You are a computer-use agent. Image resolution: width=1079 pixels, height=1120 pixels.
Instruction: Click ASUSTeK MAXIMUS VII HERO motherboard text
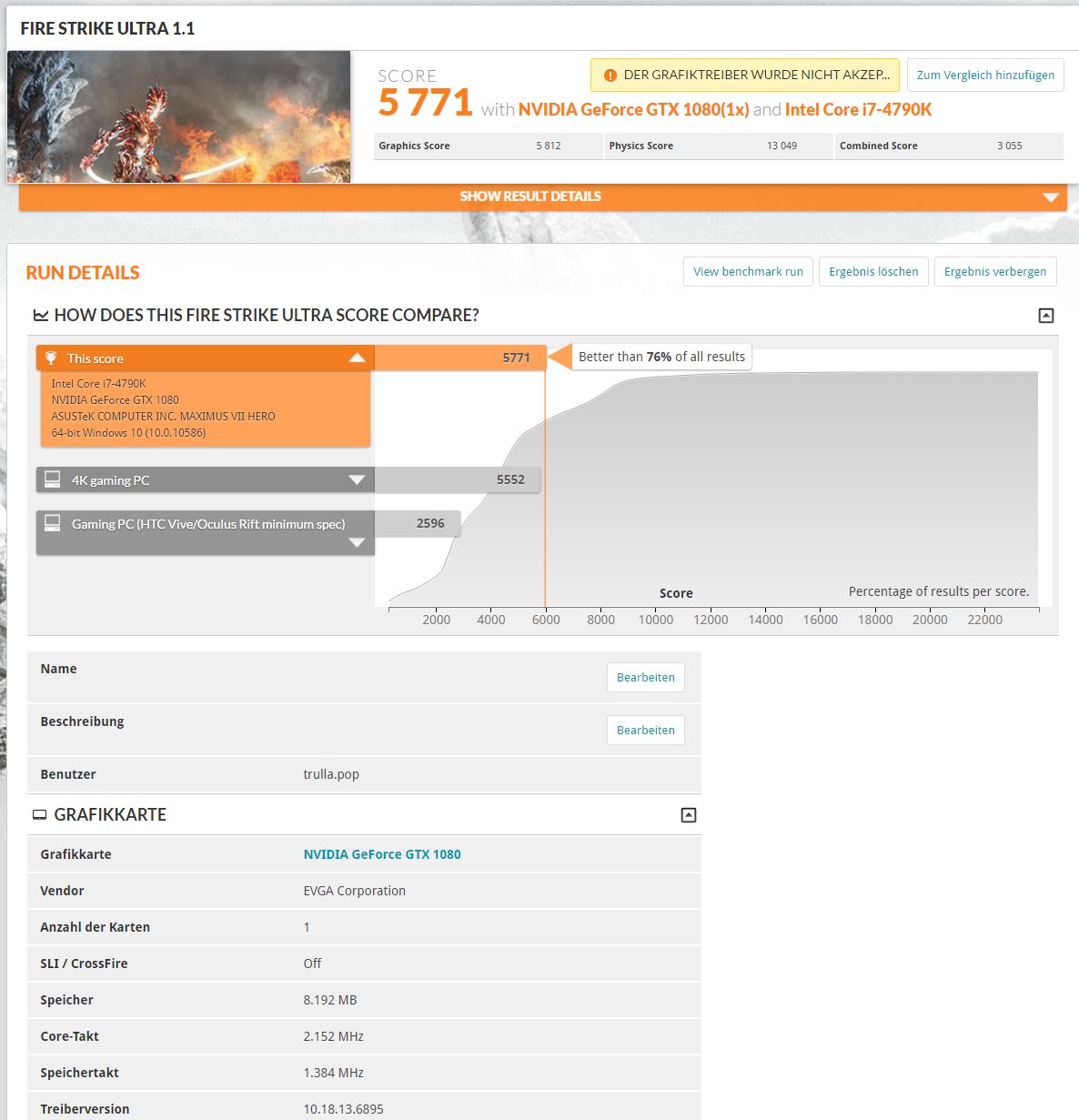click(x=163, y=417)
